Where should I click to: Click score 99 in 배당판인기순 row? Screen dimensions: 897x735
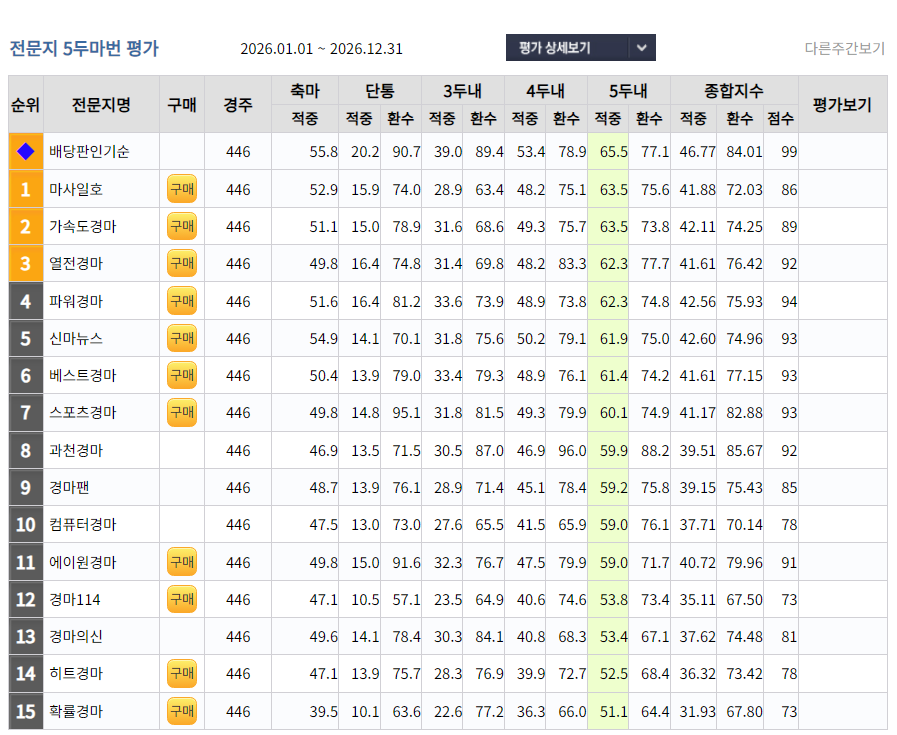point(789,152)
